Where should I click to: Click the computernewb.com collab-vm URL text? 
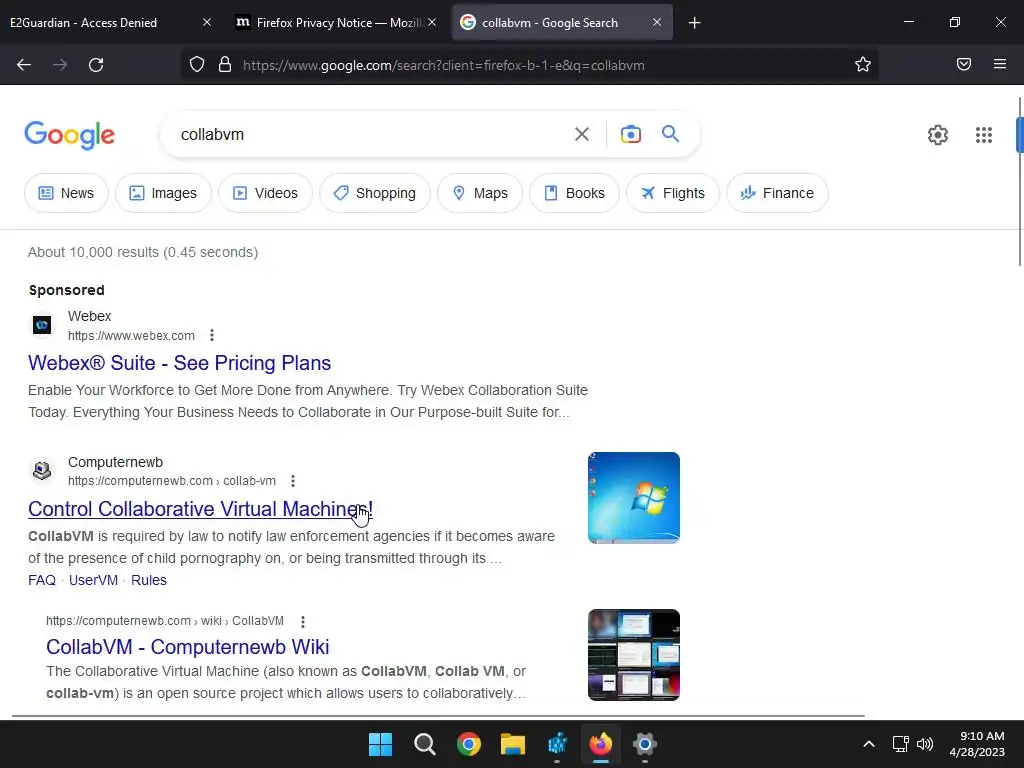point(172,481)
